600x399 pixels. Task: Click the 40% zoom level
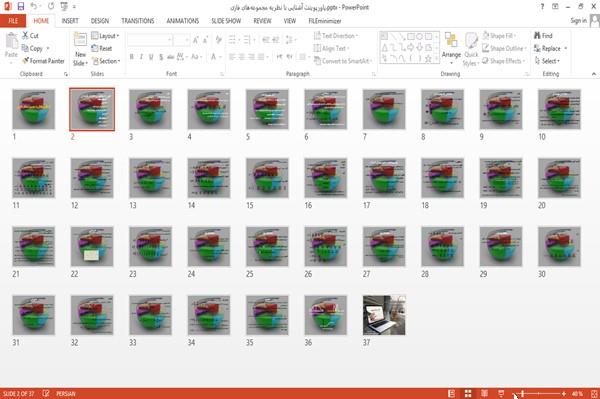577,393
